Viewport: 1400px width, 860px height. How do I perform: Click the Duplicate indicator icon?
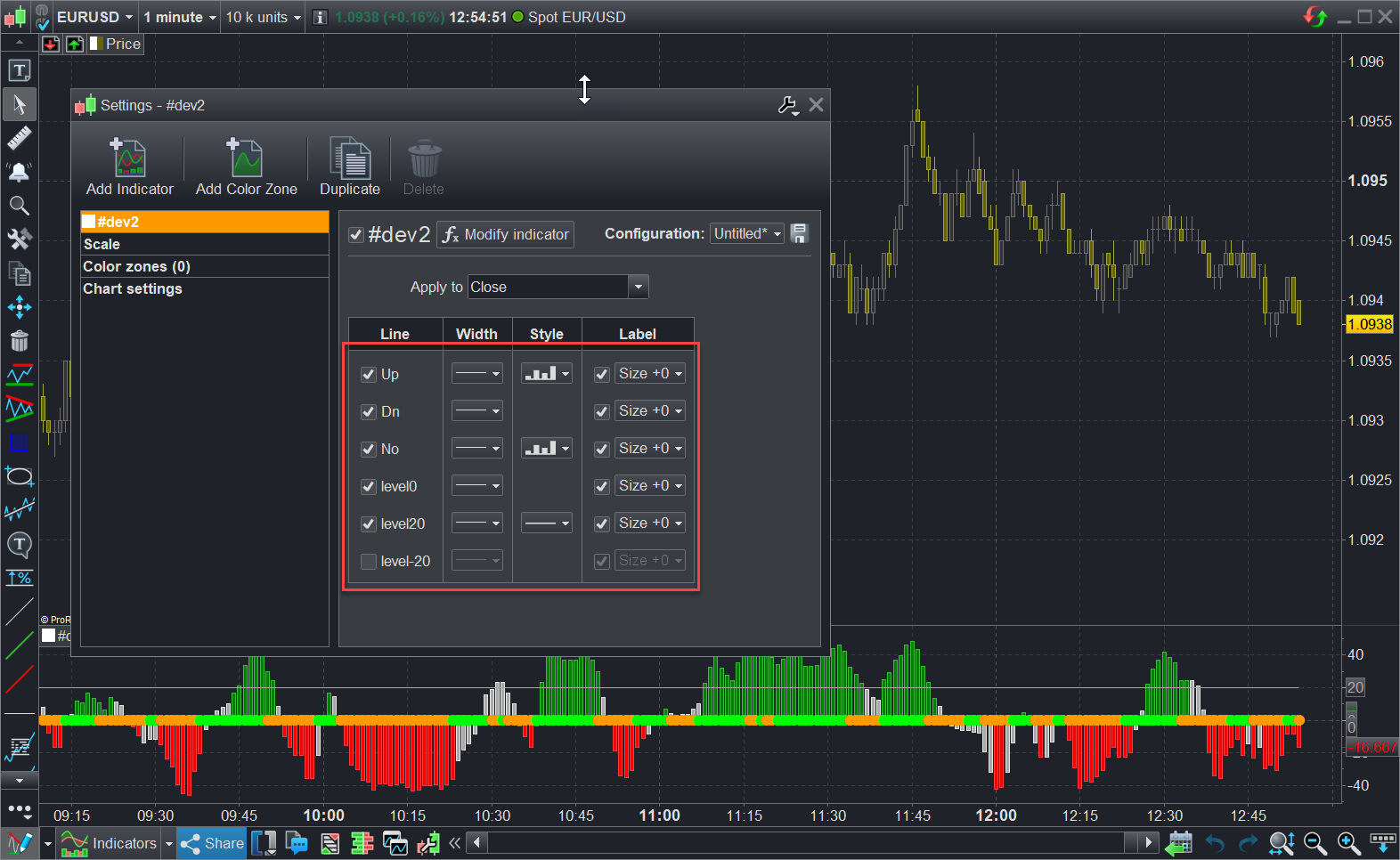point(349,160)
